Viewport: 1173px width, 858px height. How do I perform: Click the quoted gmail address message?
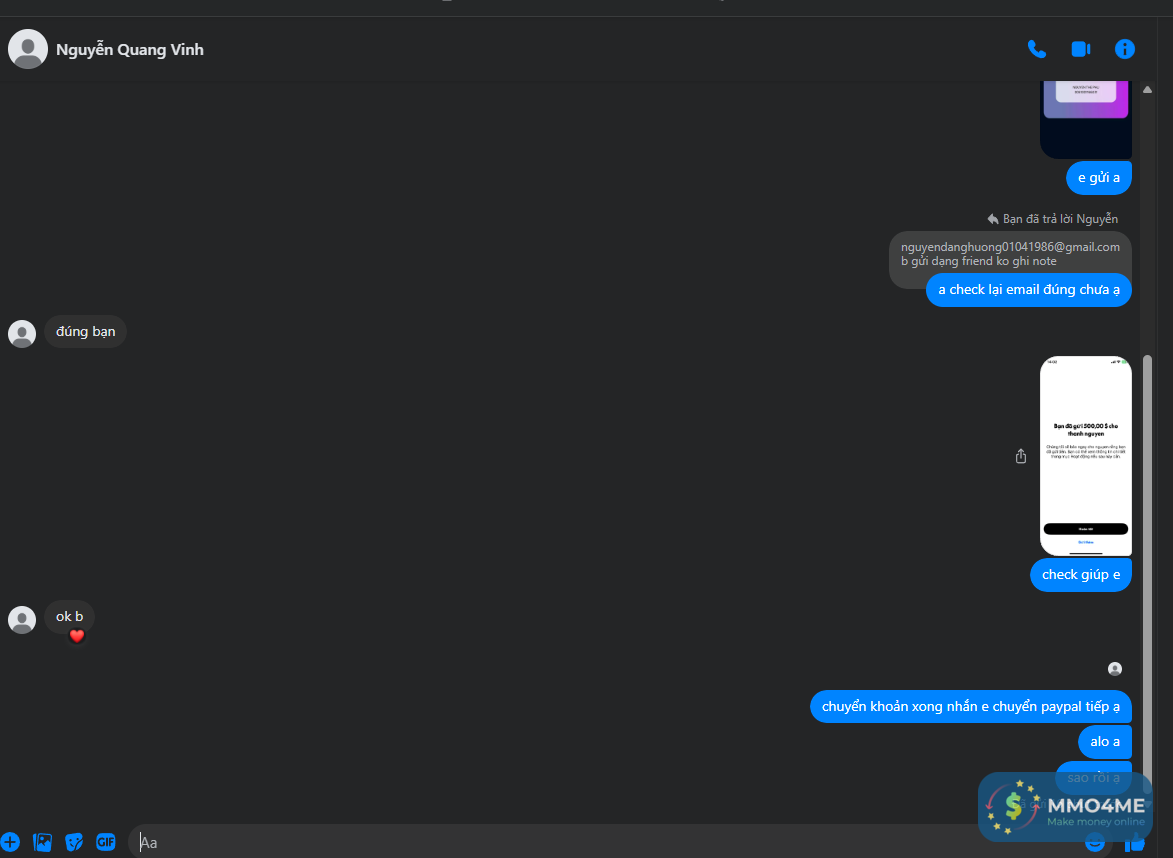(x=1010, y=254)
